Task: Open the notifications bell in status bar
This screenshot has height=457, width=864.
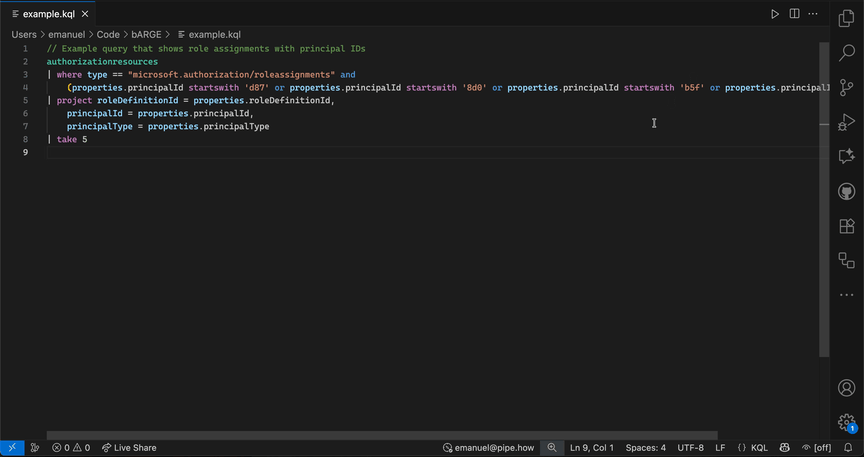Action: [x=848, y=448]
